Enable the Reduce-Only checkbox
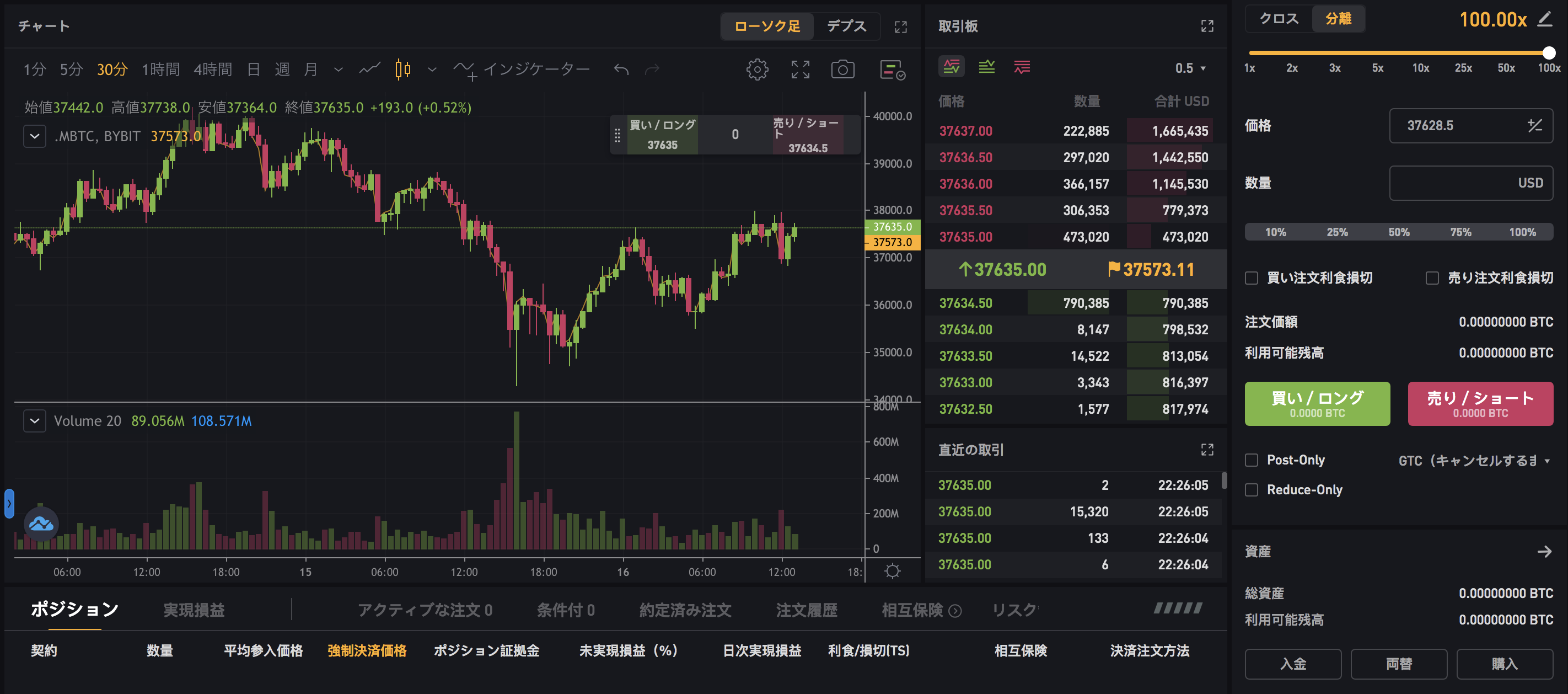Screen dimensions: 1568x694 [1252, 489]
